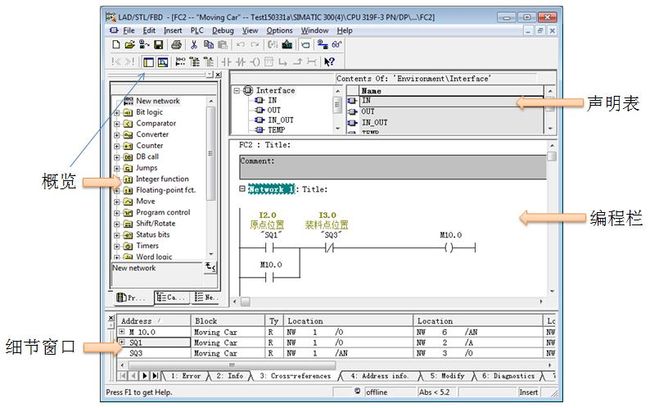
Task: Insert normally open contact from toolbar
Action: (x=226, y=62)
